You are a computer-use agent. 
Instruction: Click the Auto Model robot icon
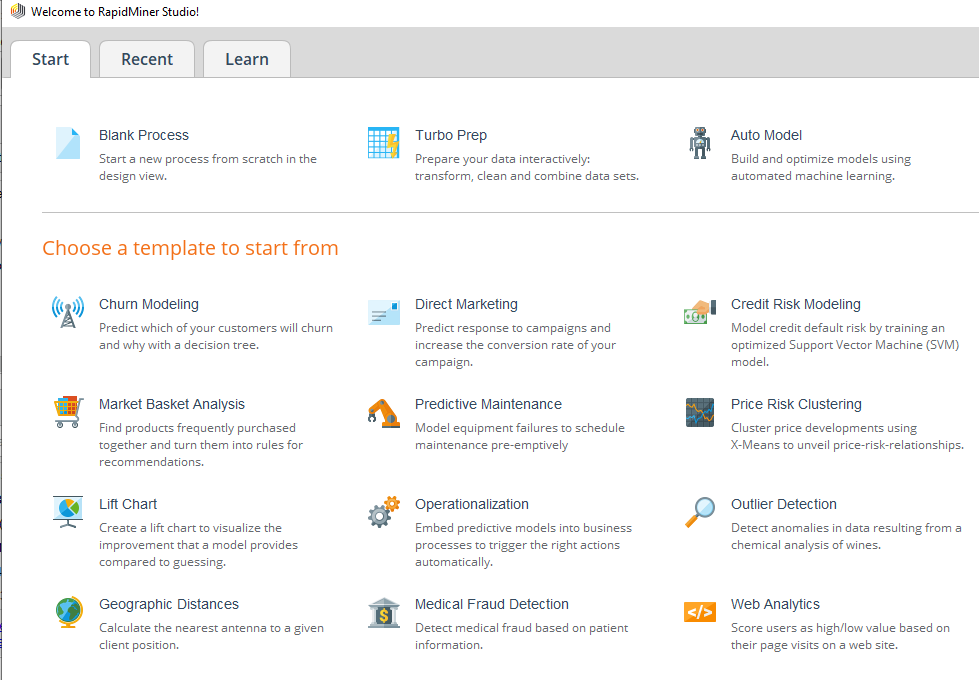[x=700, y=143]
